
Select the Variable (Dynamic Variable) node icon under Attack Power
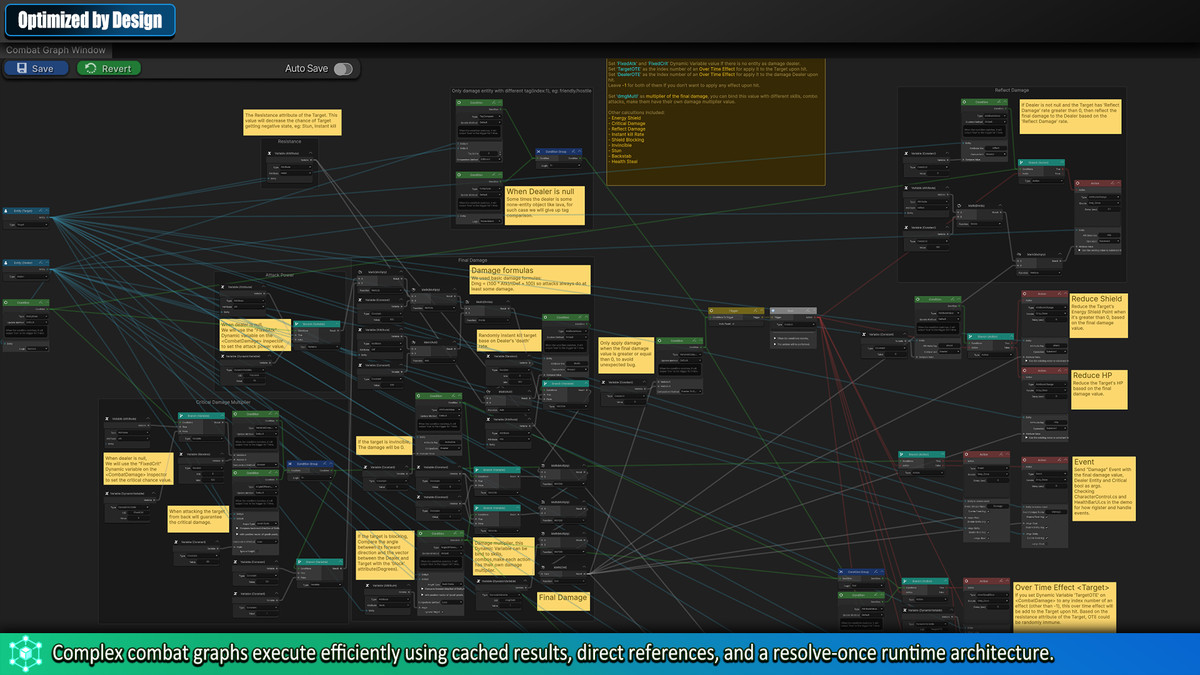click(x=223, y=356)
